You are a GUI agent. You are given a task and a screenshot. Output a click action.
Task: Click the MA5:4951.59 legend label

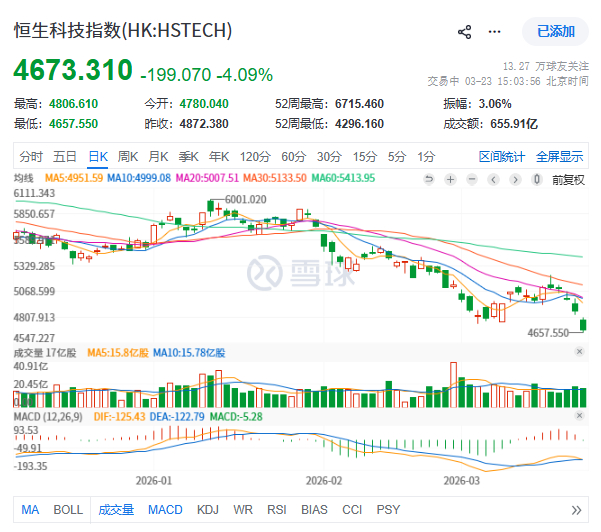point(74,178)
